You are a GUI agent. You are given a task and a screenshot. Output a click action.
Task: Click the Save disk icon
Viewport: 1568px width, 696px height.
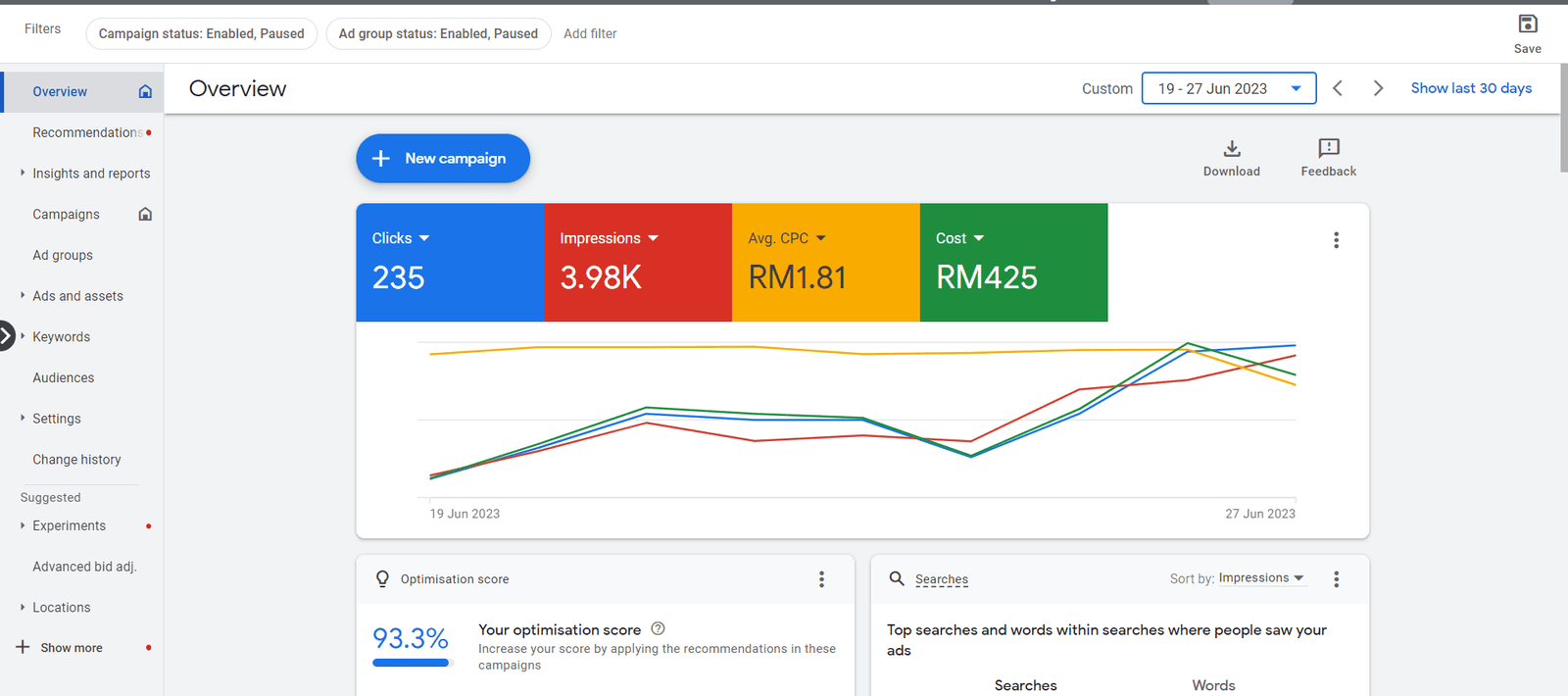(1528, 24)
